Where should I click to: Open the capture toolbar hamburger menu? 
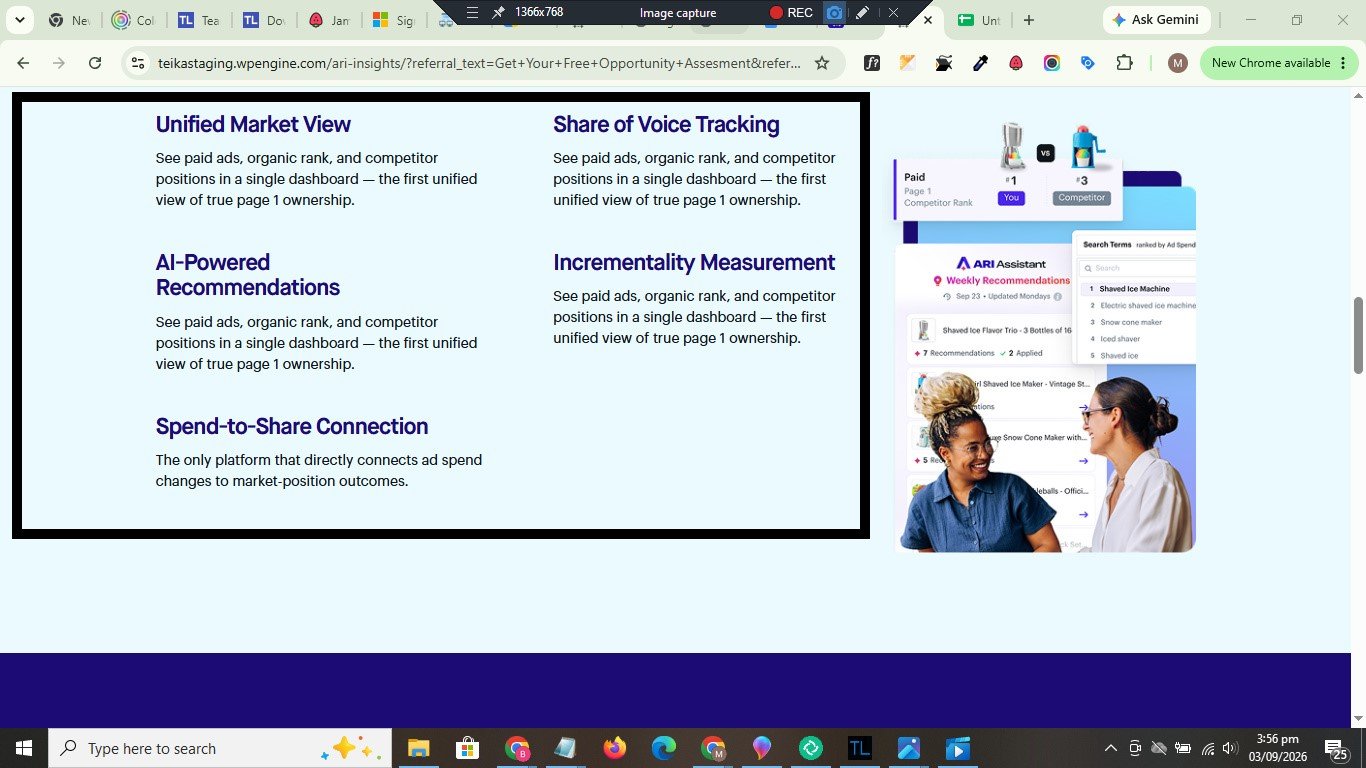(472, 13)
